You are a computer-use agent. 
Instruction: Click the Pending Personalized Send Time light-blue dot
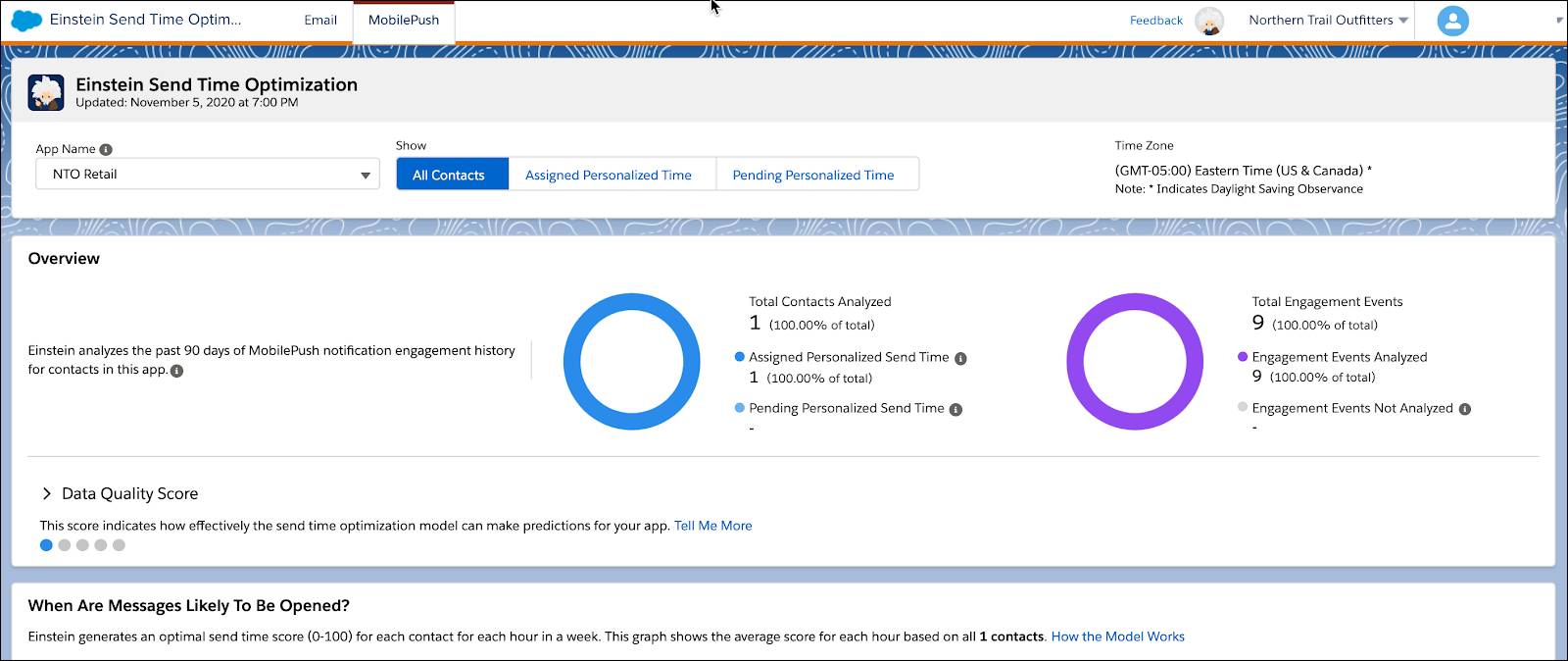(x=740, y=408)
